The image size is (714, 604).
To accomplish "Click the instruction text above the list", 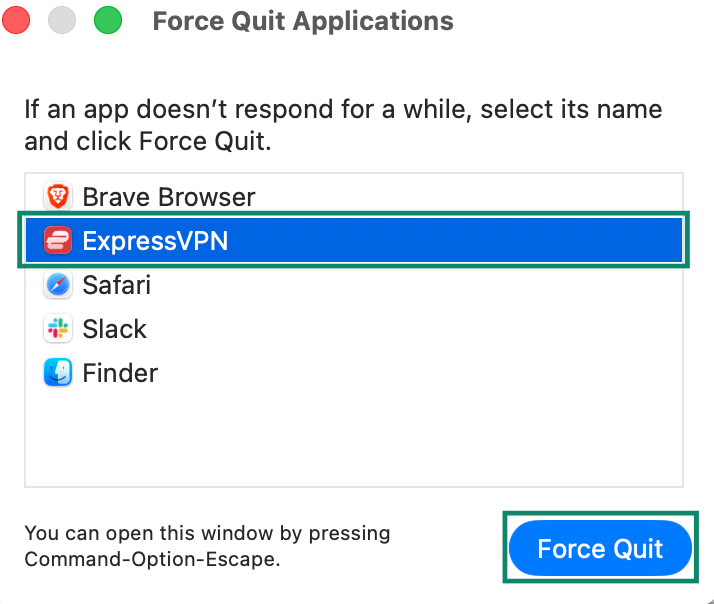I will (x=343, y=125).
